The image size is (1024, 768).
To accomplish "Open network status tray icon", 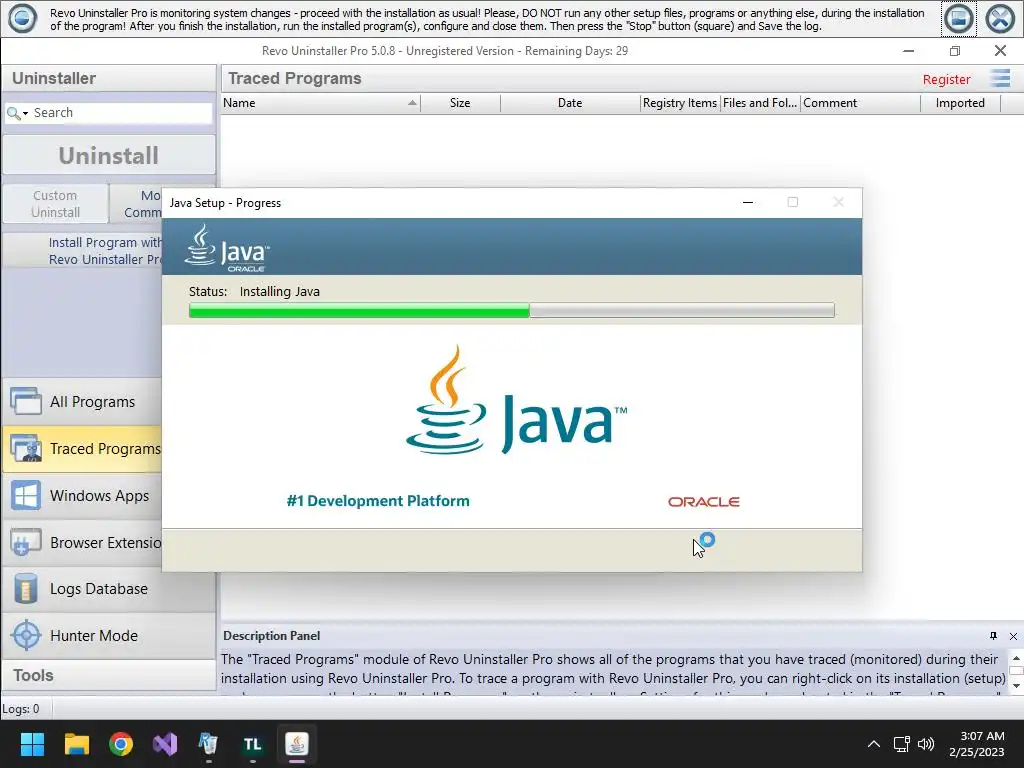I will pos(902,744).
